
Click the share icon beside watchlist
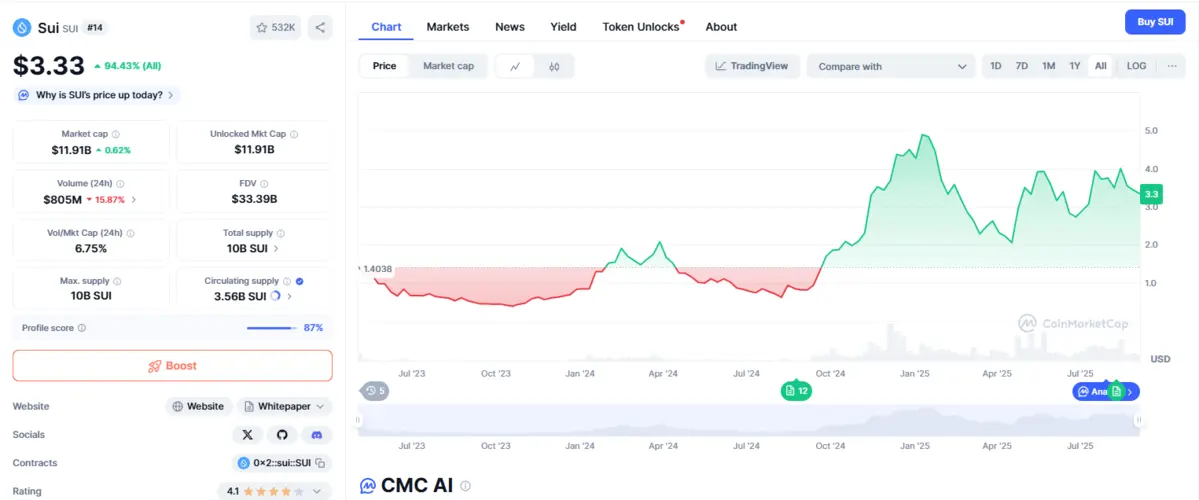pos(320,27)
